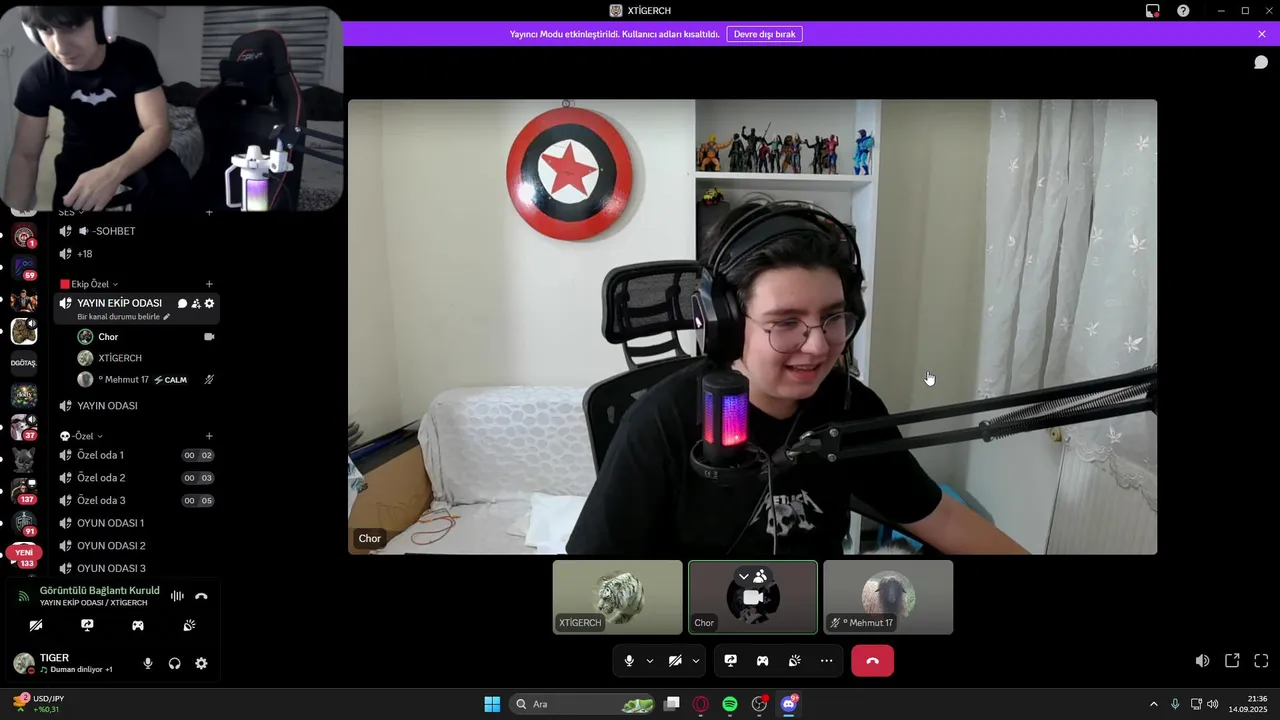Select user Mehmut 17 in voice channel
This screenshot has height=720, width=1280.
tap(146, 380)
